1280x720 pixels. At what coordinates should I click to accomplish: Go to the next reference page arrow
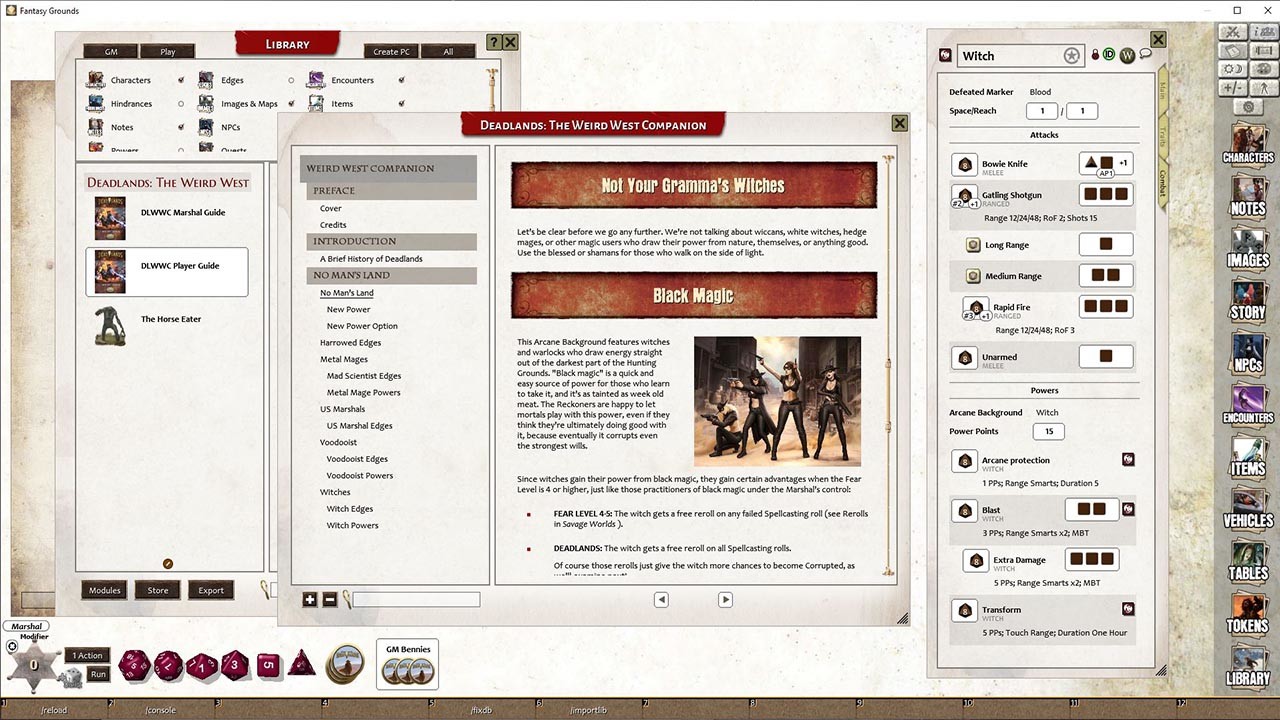coord(725,600)
